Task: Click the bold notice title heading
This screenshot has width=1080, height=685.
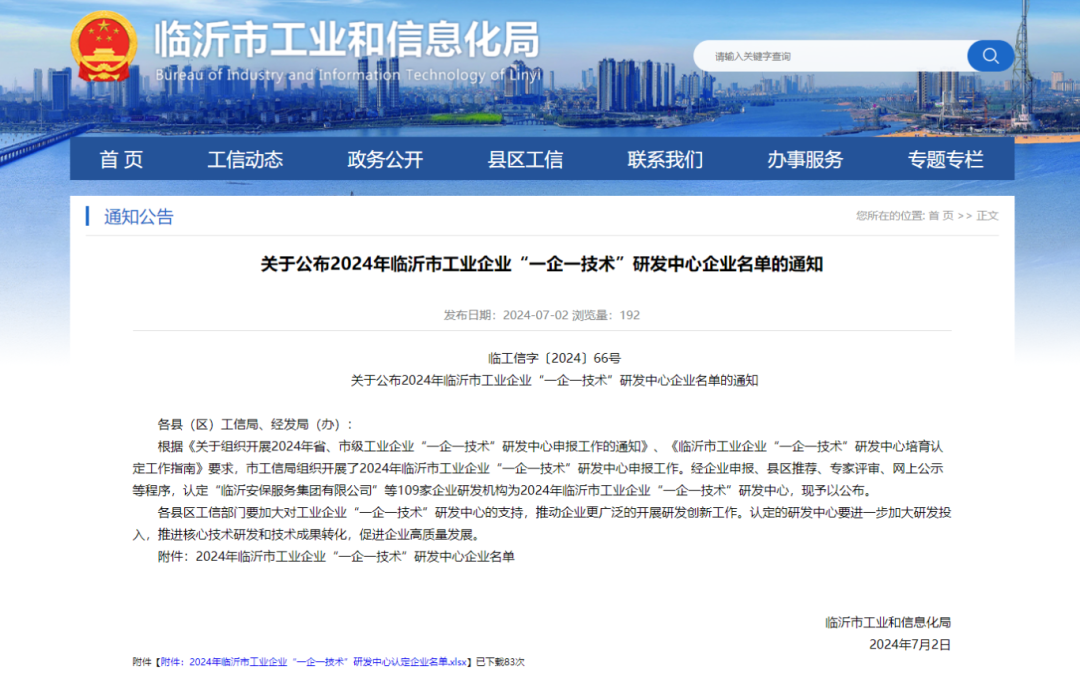Action: tap(541, 264)
